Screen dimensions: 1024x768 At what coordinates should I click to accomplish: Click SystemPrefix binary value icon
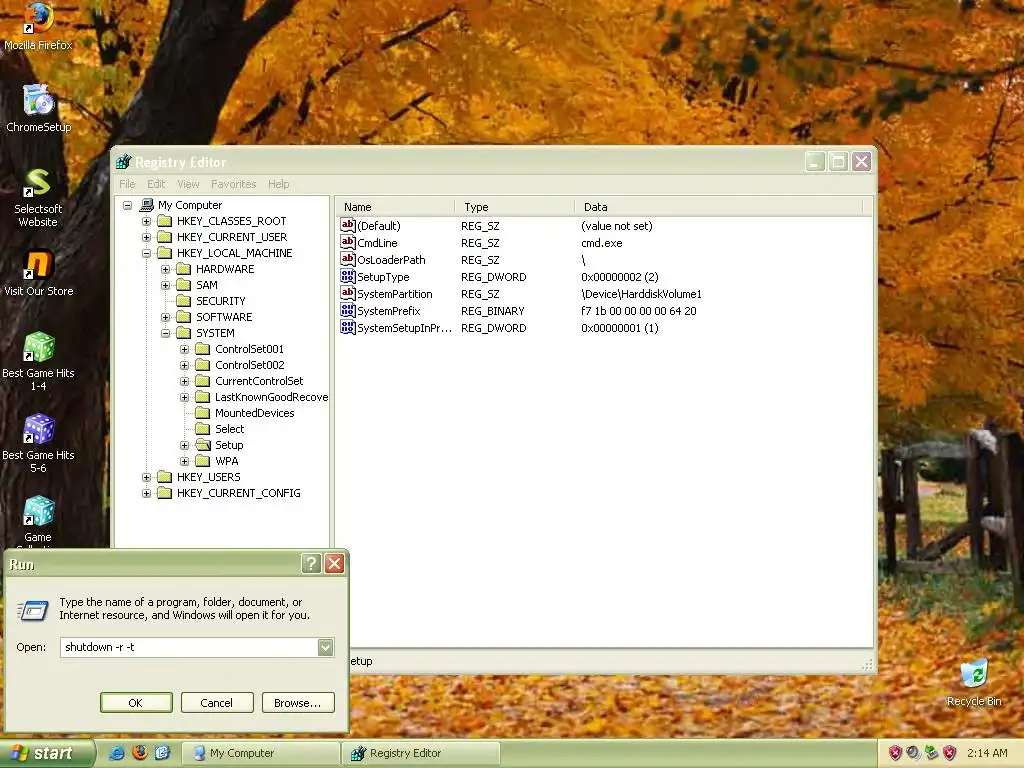[x=347, y=310]
